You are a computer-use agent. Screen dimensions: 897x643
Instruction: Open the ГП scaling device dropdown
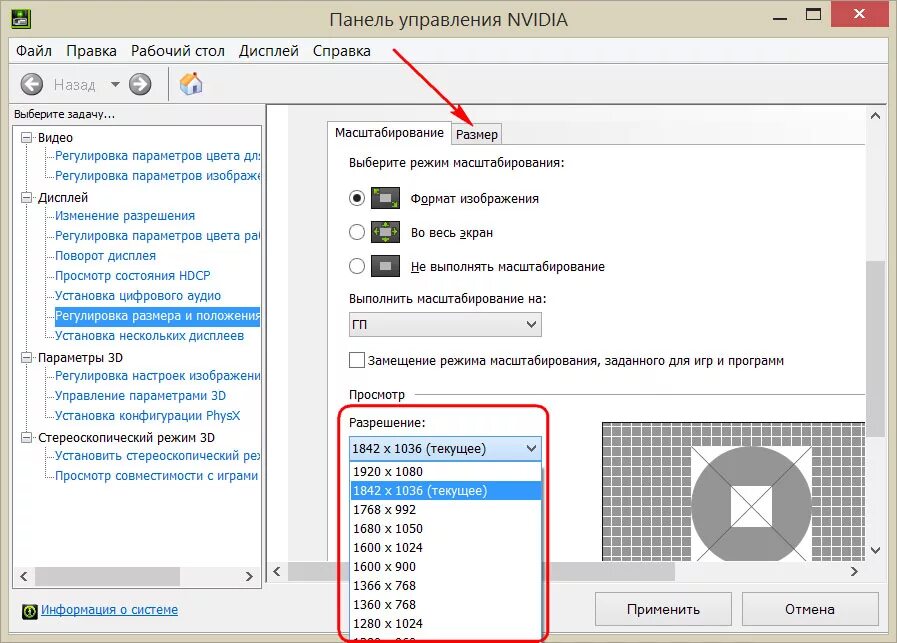click(445, 324)
